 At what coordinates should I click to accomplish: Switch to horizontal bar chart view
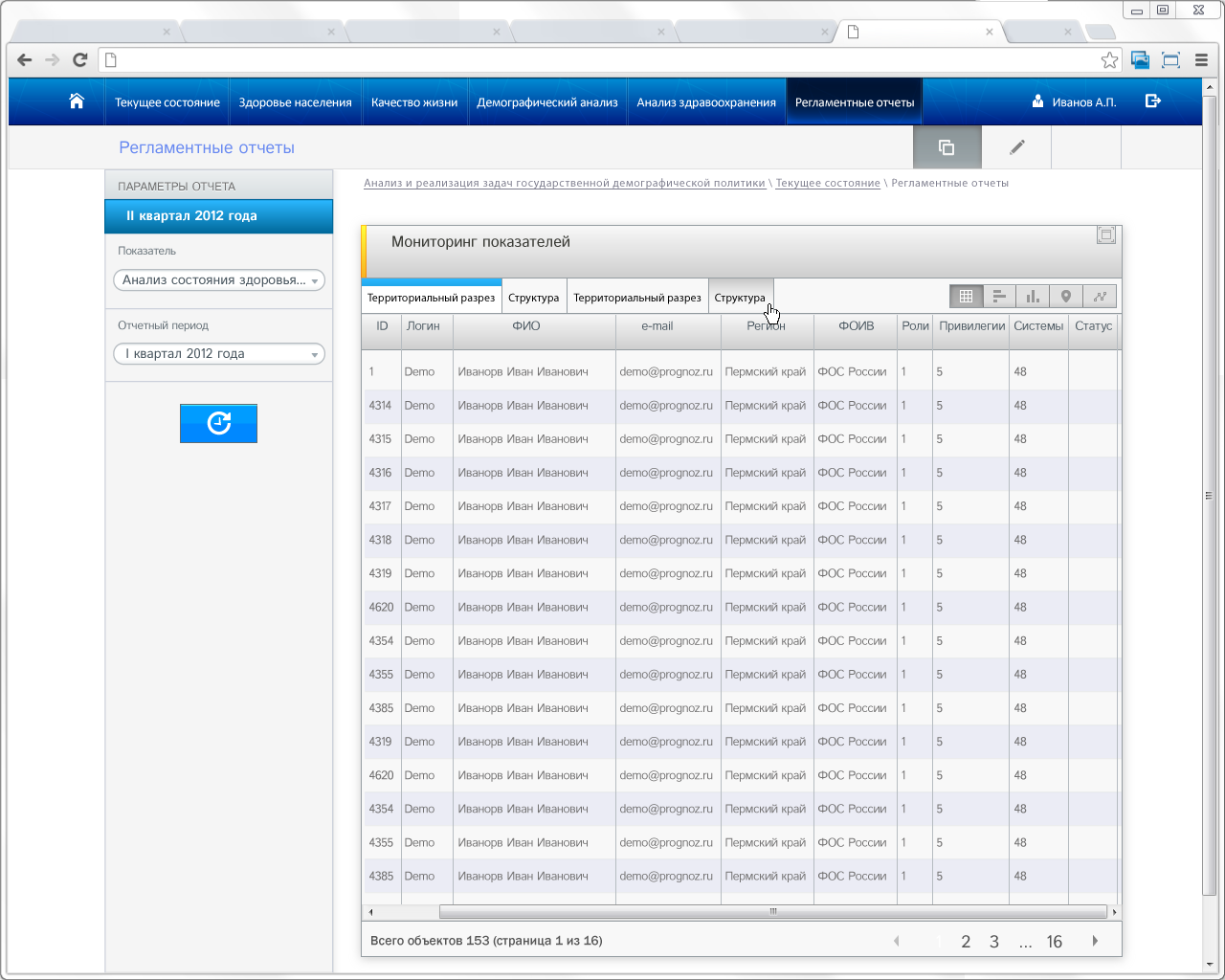coord(999,297)
